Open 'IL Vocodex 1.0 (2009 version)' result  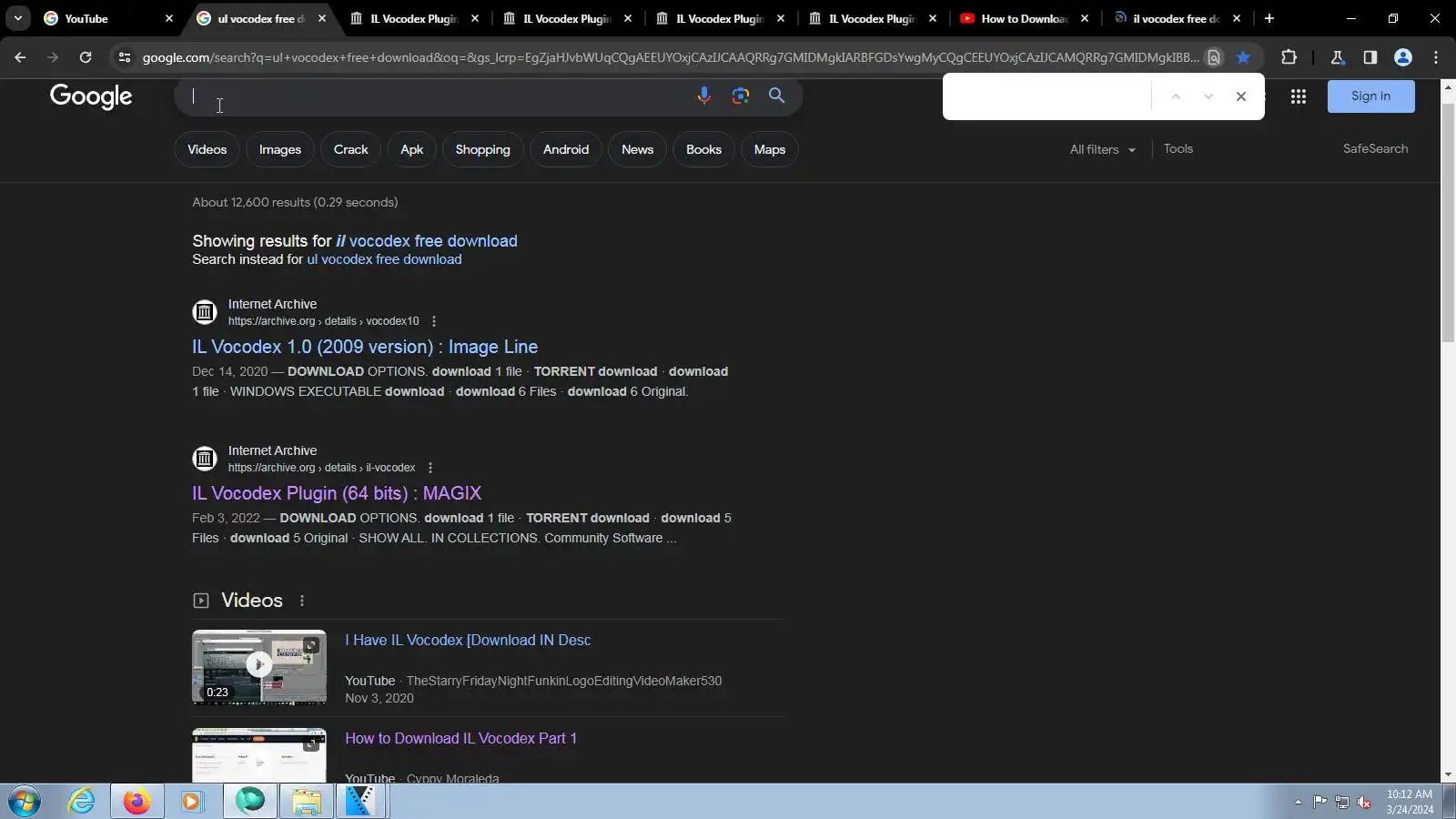click(x=365, y=347)
